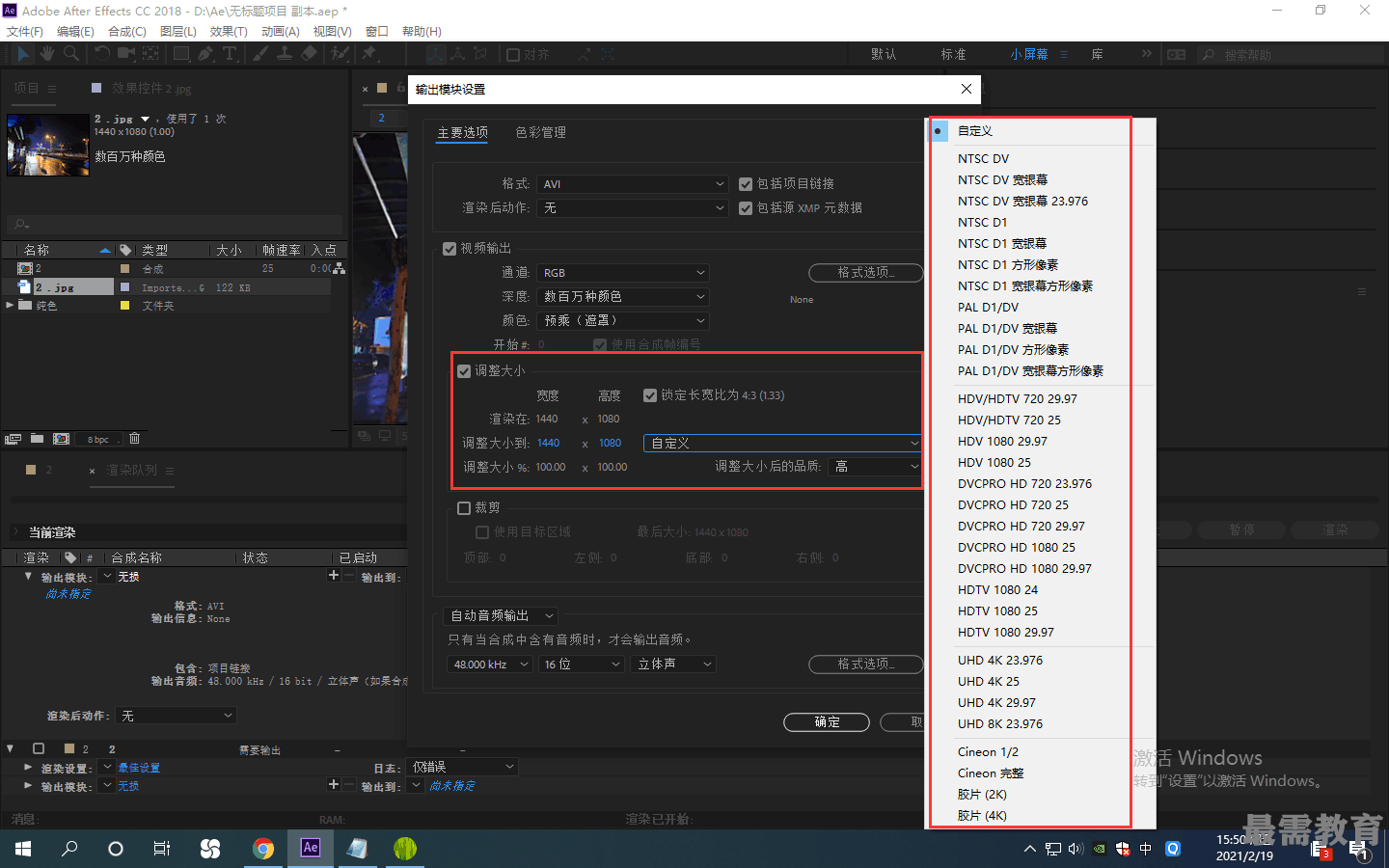Delete selected project item with trash icon
1389x868 pixels.
click(135, 439)
